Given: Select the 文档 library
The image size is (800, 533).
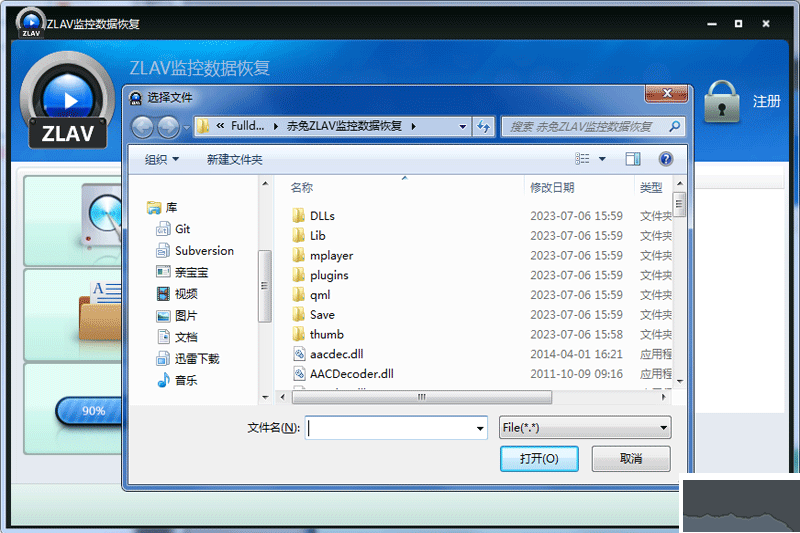Looking at the screenshot, I should pyautogui.click(x=177, y=337).
